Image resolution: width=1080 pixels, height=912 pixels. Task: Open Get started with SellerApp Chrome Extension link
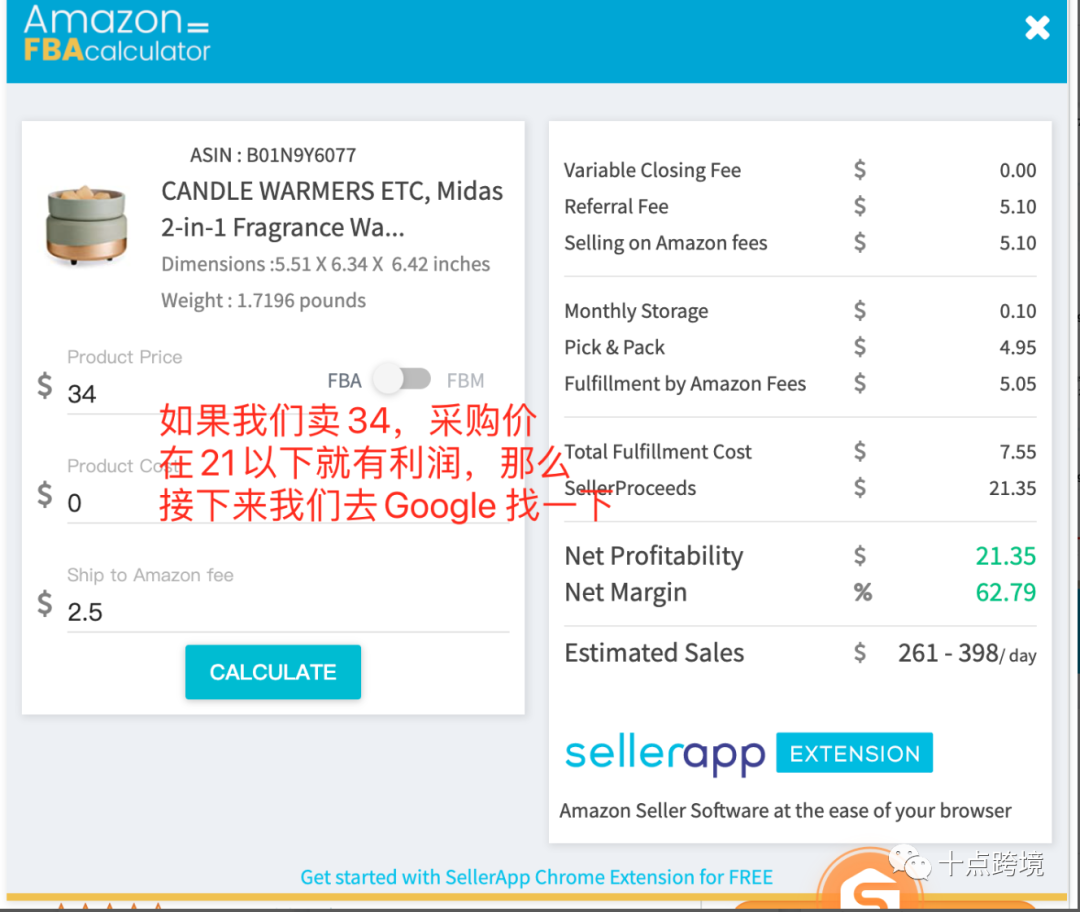click(x=536, y=877)
